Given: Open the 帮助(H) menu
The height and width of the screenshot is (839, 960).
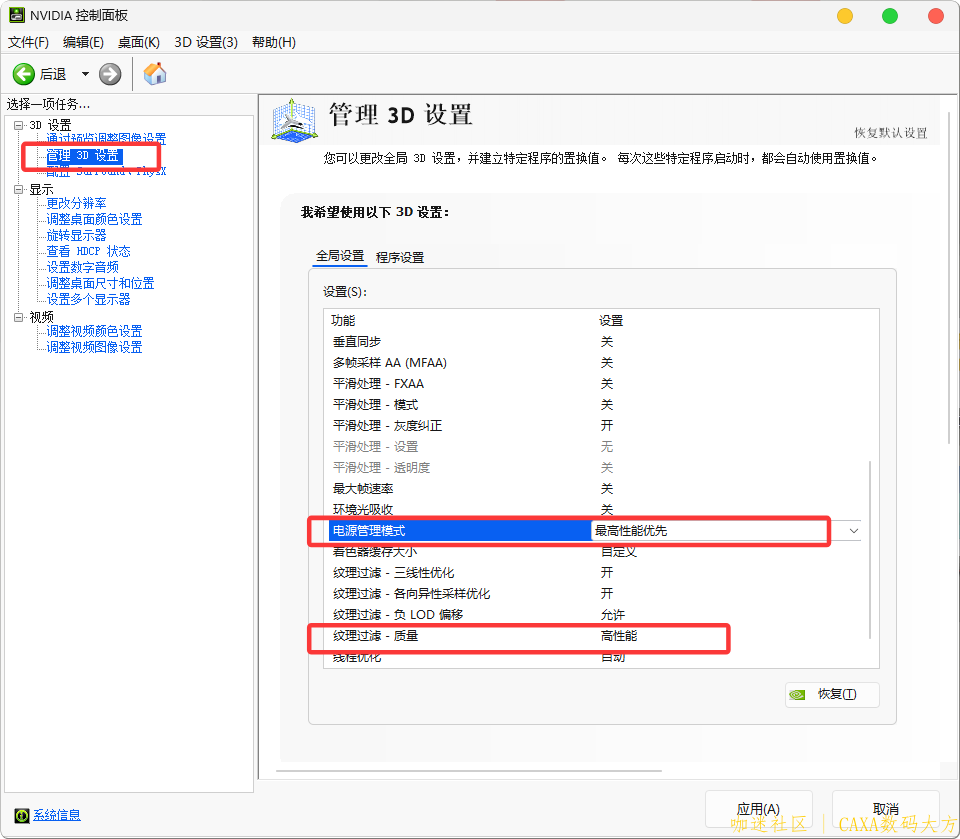Looking at the screenshot, I should (x=274, y=42).
